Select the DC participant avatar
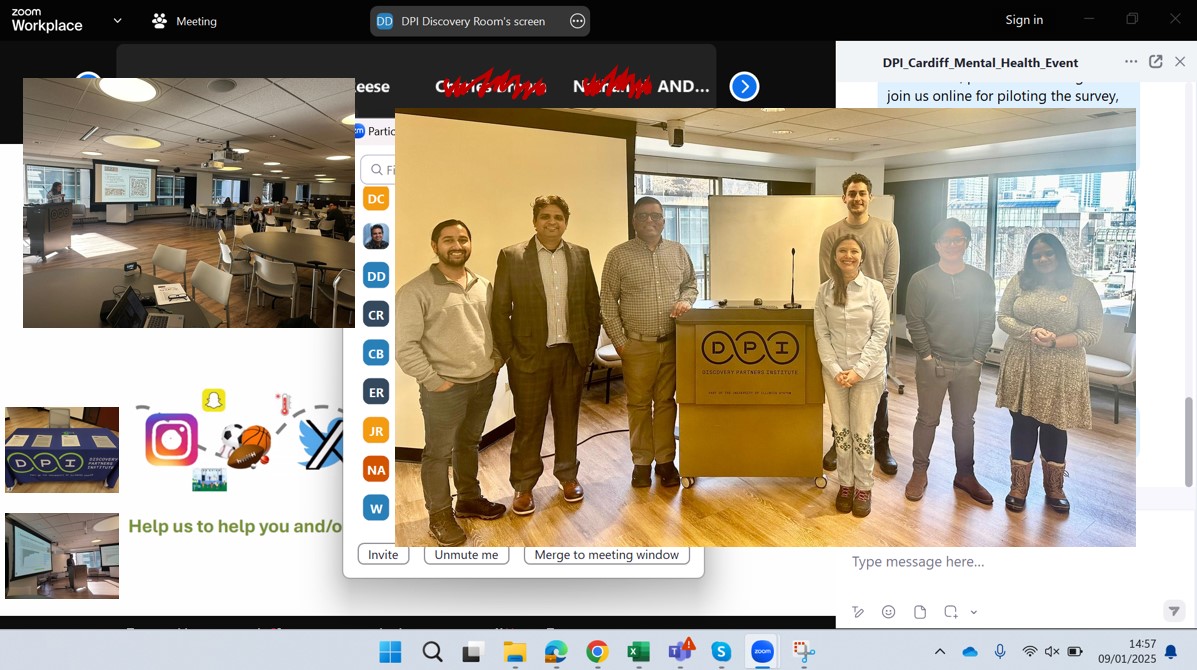Viewport: 1197px width, 670px height. click(x=376, y=198)
